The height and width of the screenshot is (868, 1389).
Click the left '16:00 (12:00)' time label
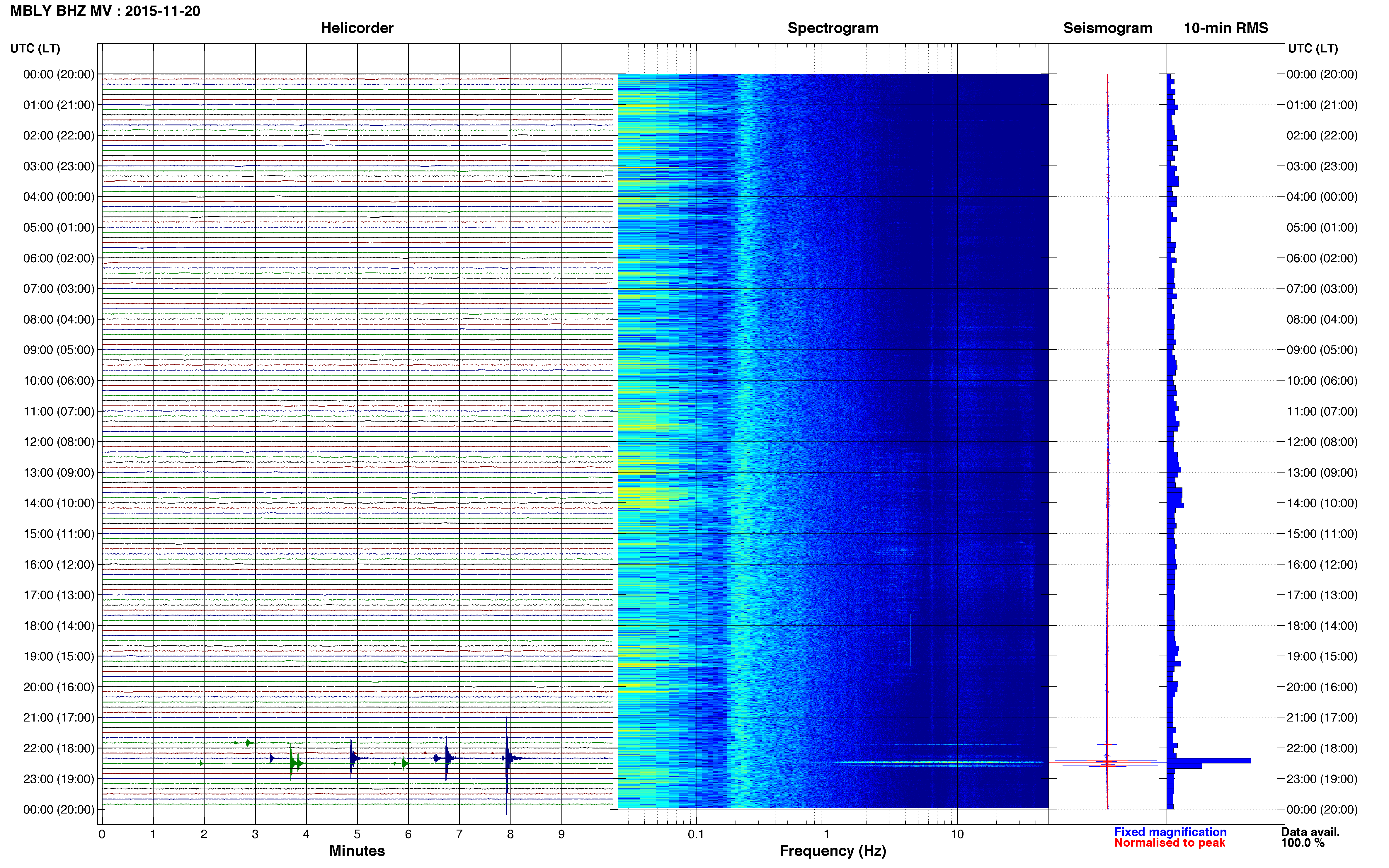(59, 564)
